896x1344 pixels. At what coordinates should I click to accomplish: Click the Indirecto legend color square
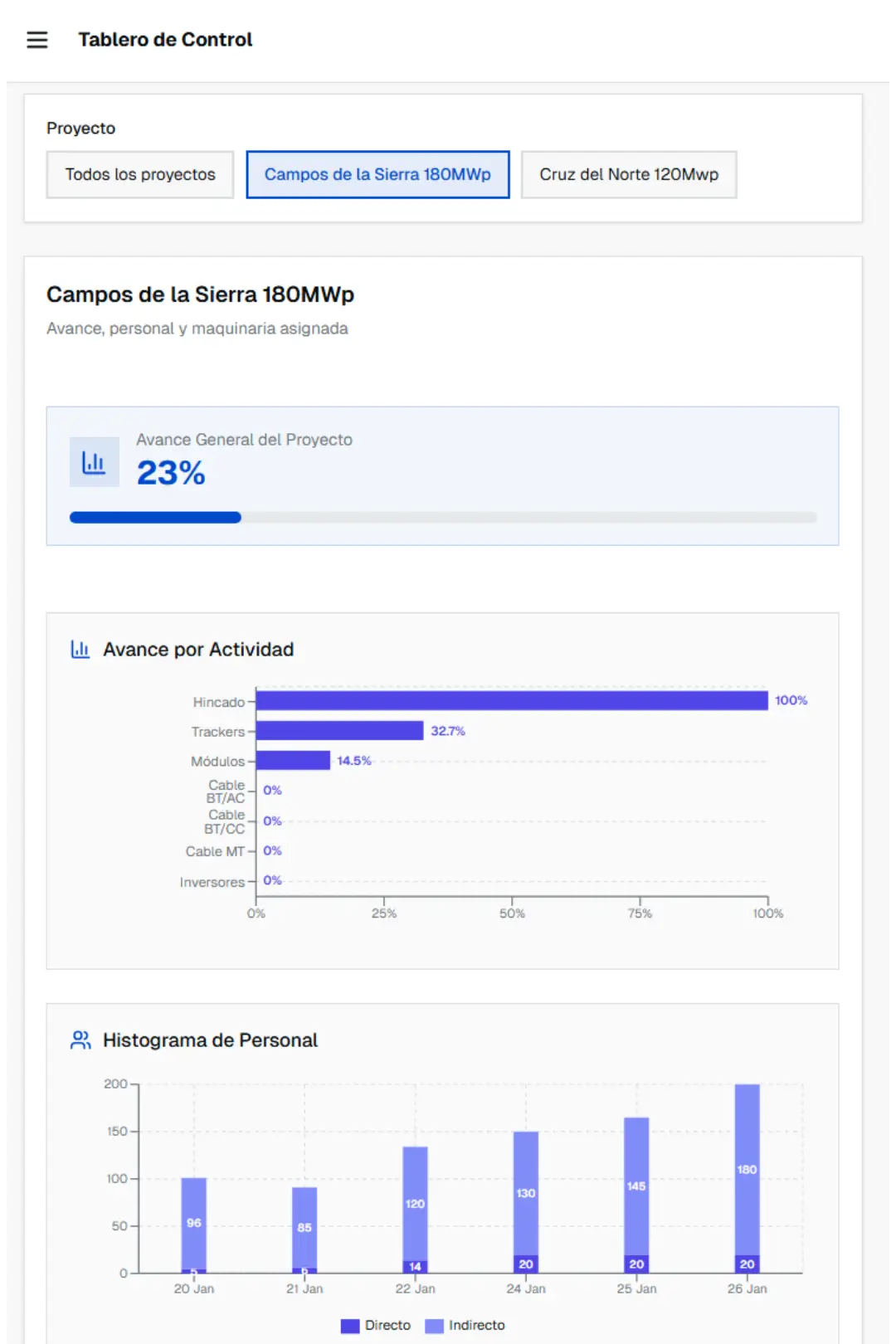pyautogui.click(x=432, y=1325)
